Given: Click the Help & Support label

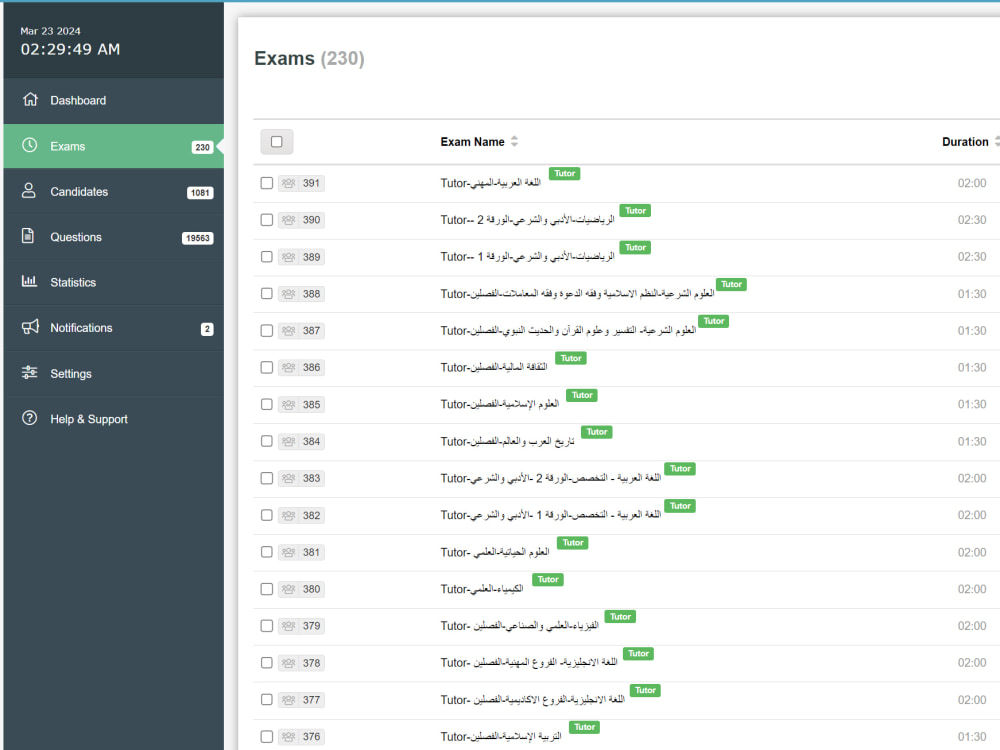Looking at the screenshot, I should pyautogui.click(x=89, y=419).
